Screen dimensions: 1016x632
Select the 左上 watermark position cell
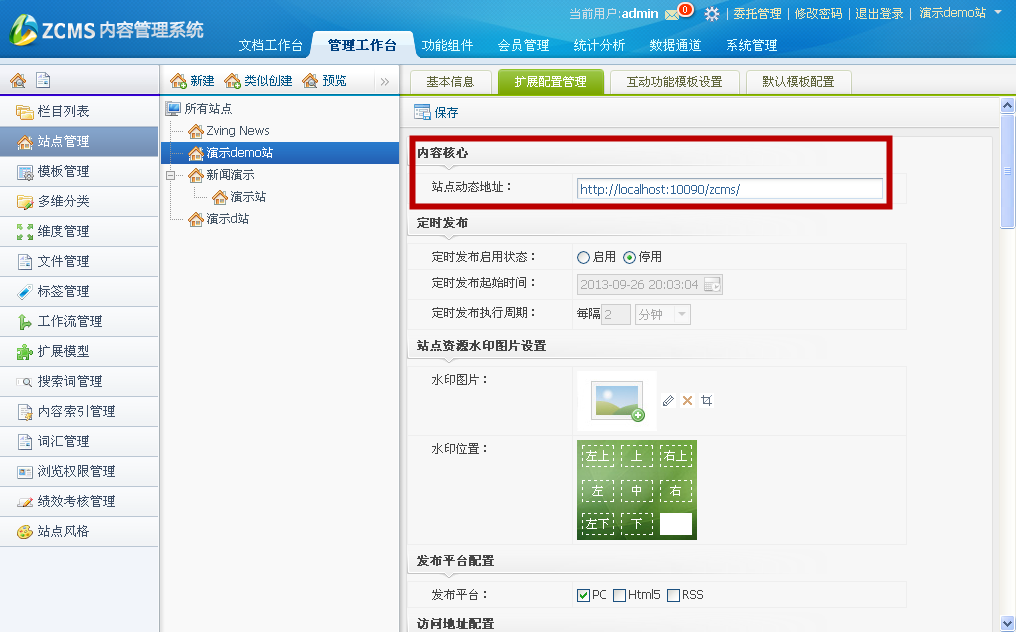point(597,457)
